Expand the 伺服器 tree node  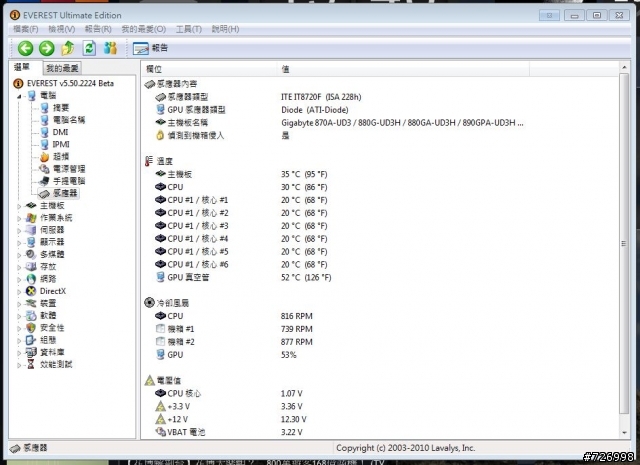[x=19, y=231]
